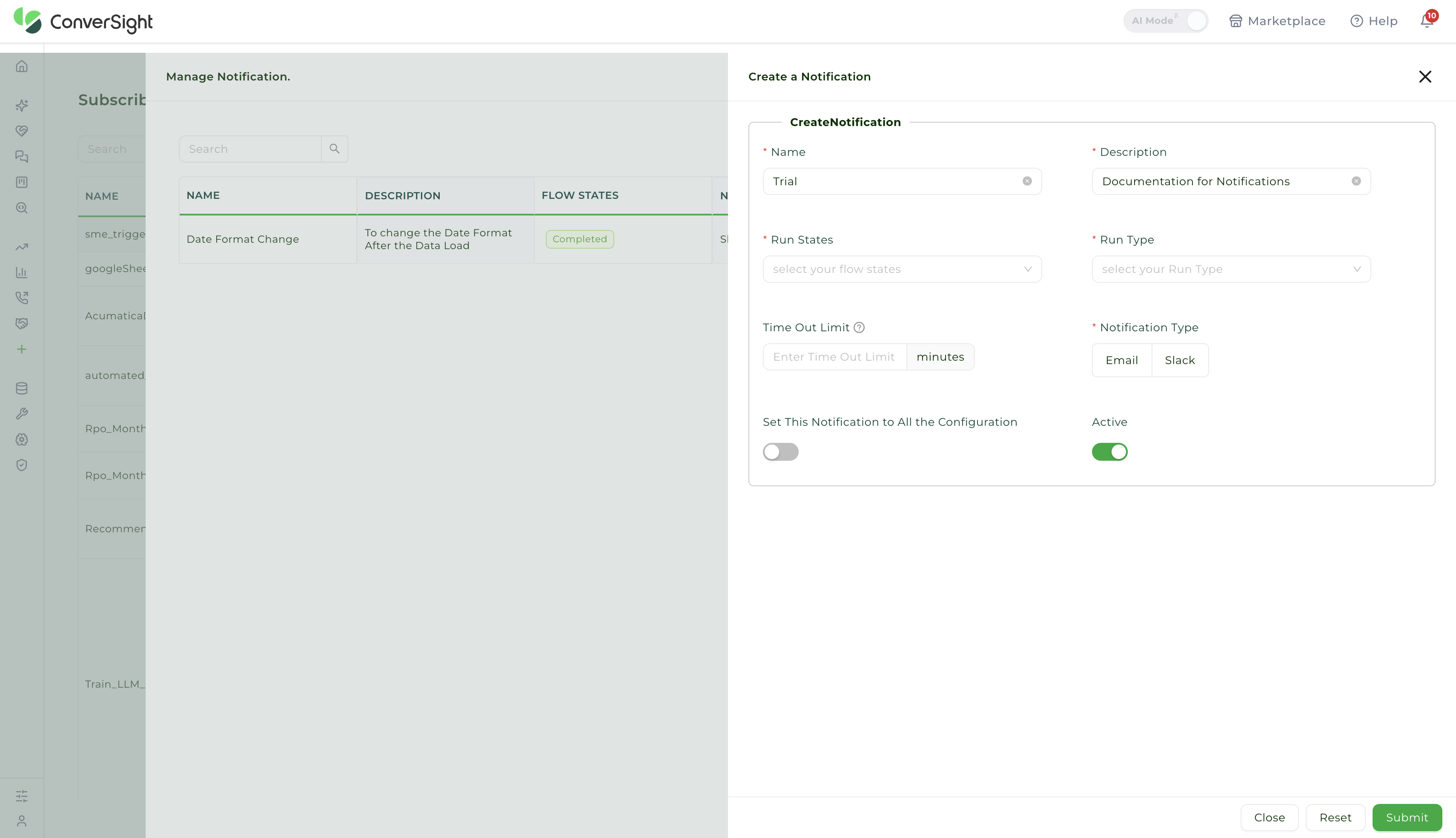Open the trending line icon in sidebar
The height and width of the screenshot is (838, 1456).
(22, 247)
